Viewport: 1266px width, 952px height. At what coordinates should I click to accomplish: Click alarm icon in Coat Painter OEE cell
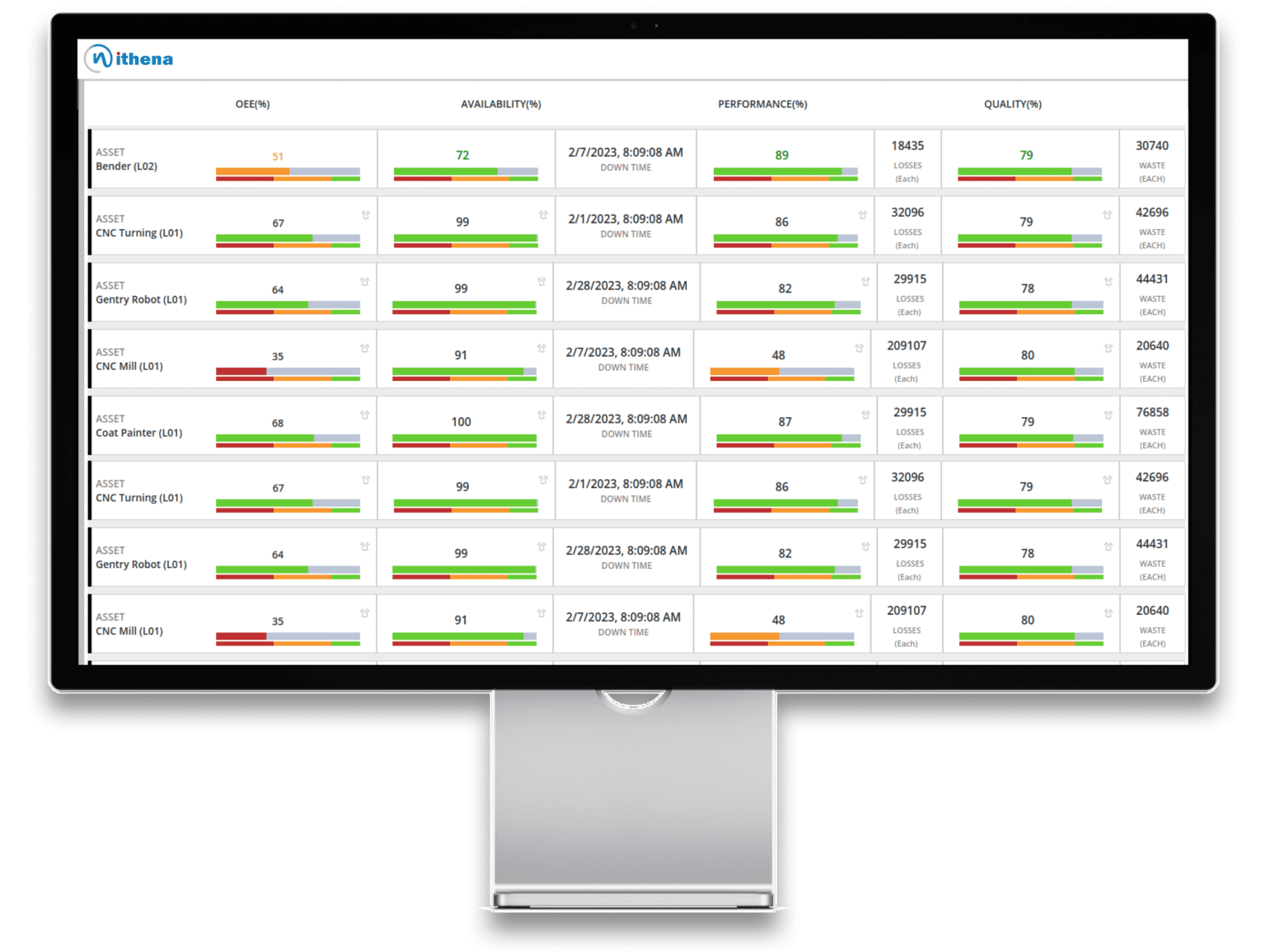pos(364,415)
